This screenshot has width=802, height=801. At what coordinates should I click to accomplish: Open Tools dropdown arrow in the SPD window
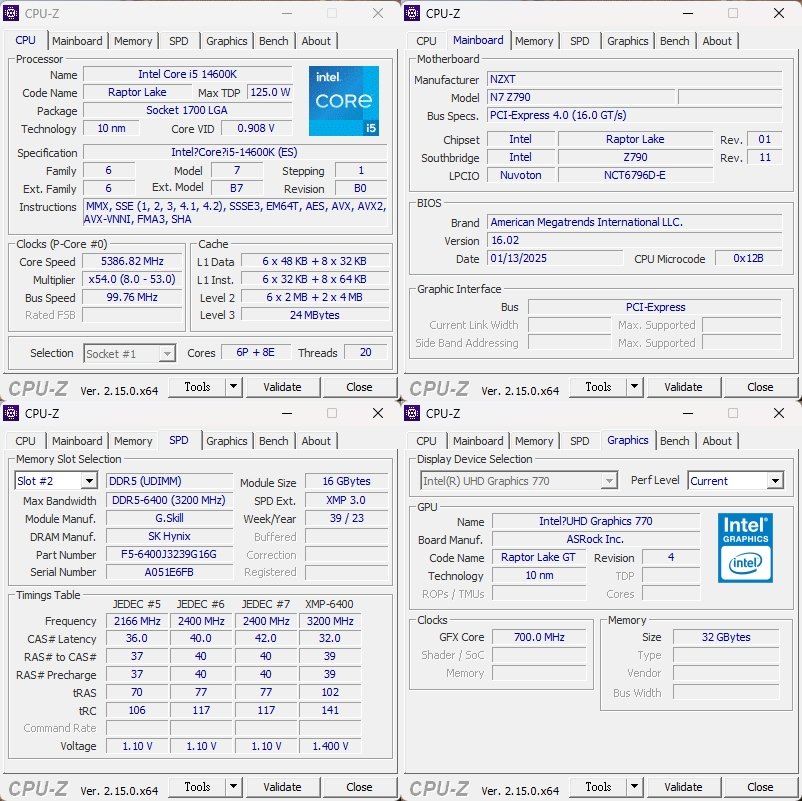coord(233,787)
